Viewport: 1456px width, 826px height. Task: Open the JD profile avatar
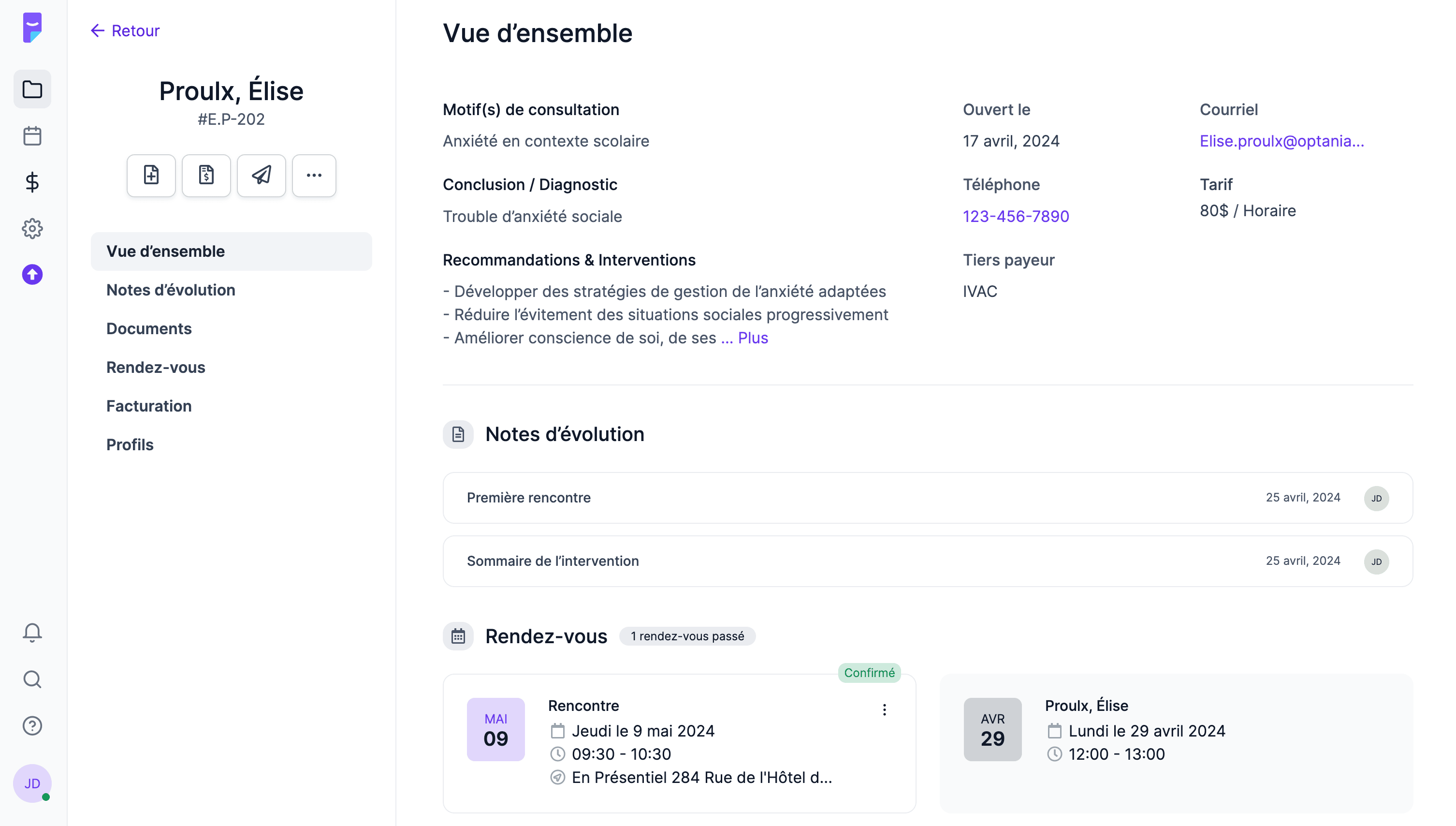[32, 783]
